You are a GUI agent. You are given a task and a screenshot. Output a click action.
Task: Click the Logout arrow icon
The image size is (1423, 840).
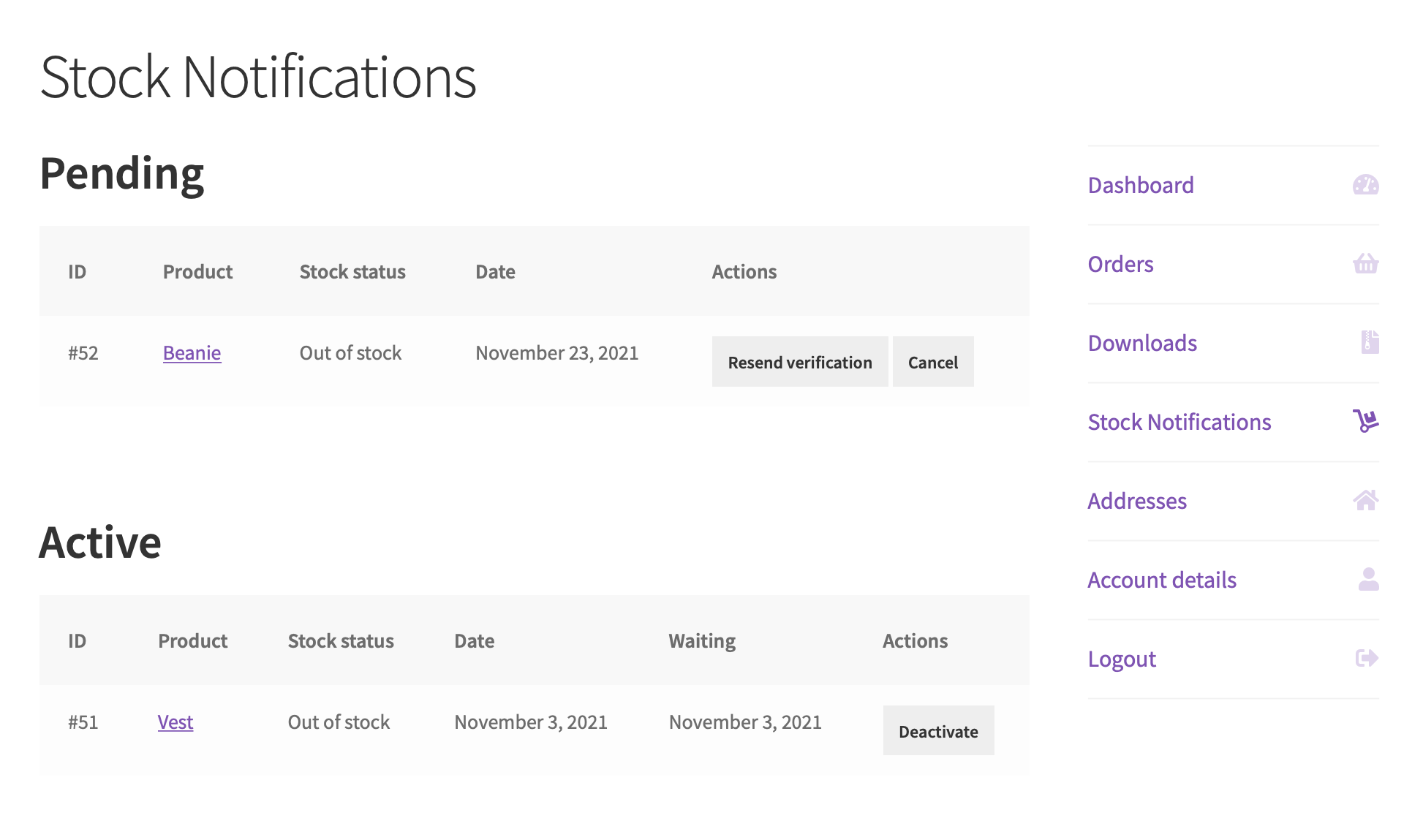pos(1367,658)
